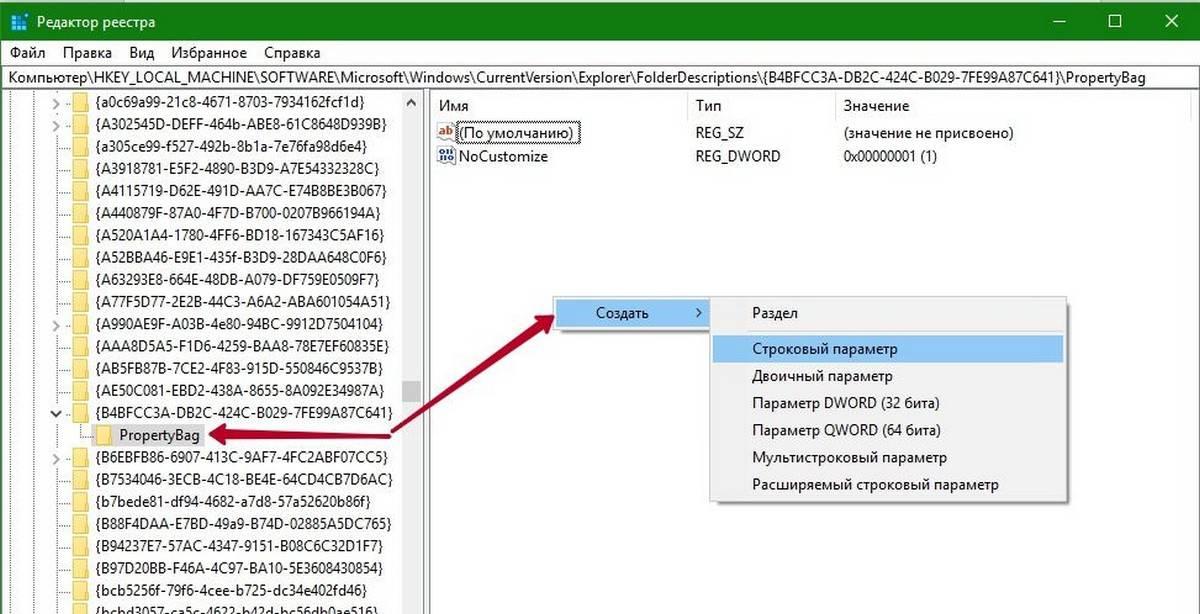Open the Избранное menu
The width and height of the screenshot is (1200, 614).
(209, 53)
